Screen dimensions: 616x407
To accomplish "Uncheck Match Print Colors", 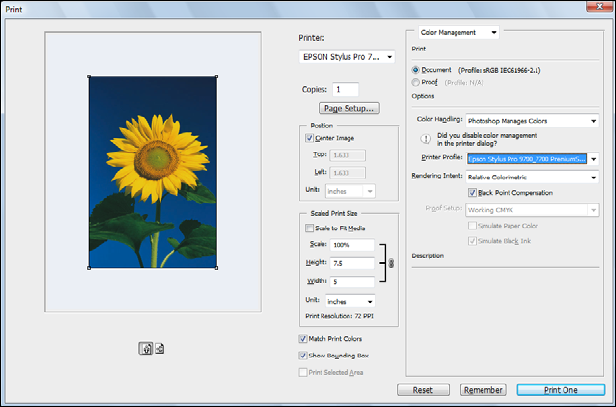I will click(303, 339).
